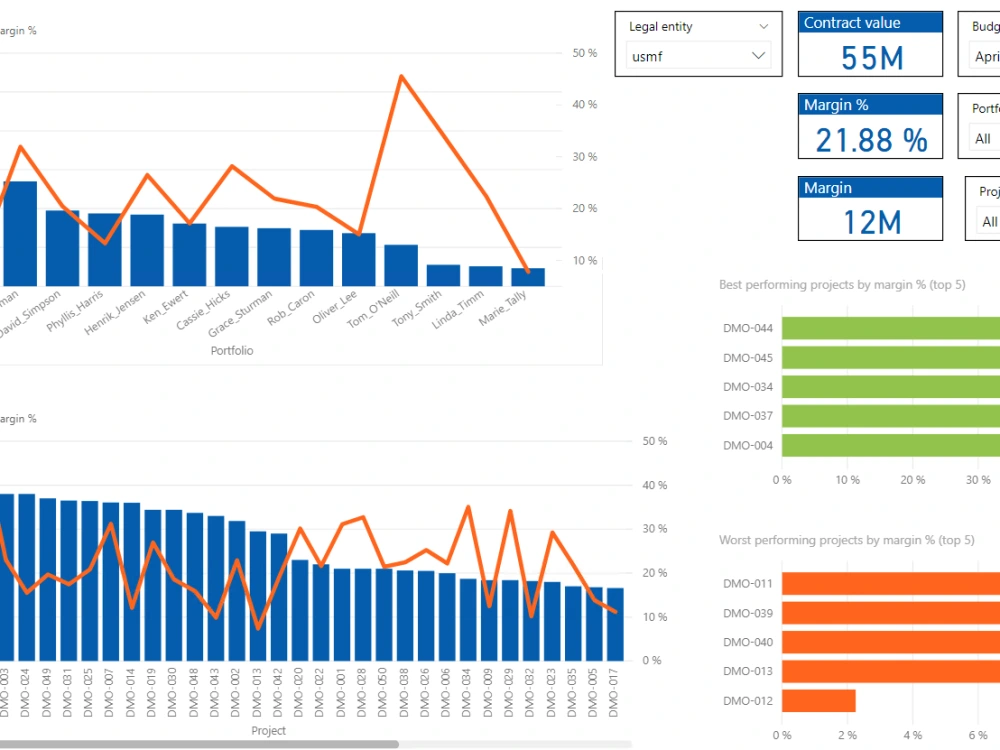Click the Worst performing projects chart title
Image resolution: width=1000 pixels, height=750 pixels.
tap(846, 540)
